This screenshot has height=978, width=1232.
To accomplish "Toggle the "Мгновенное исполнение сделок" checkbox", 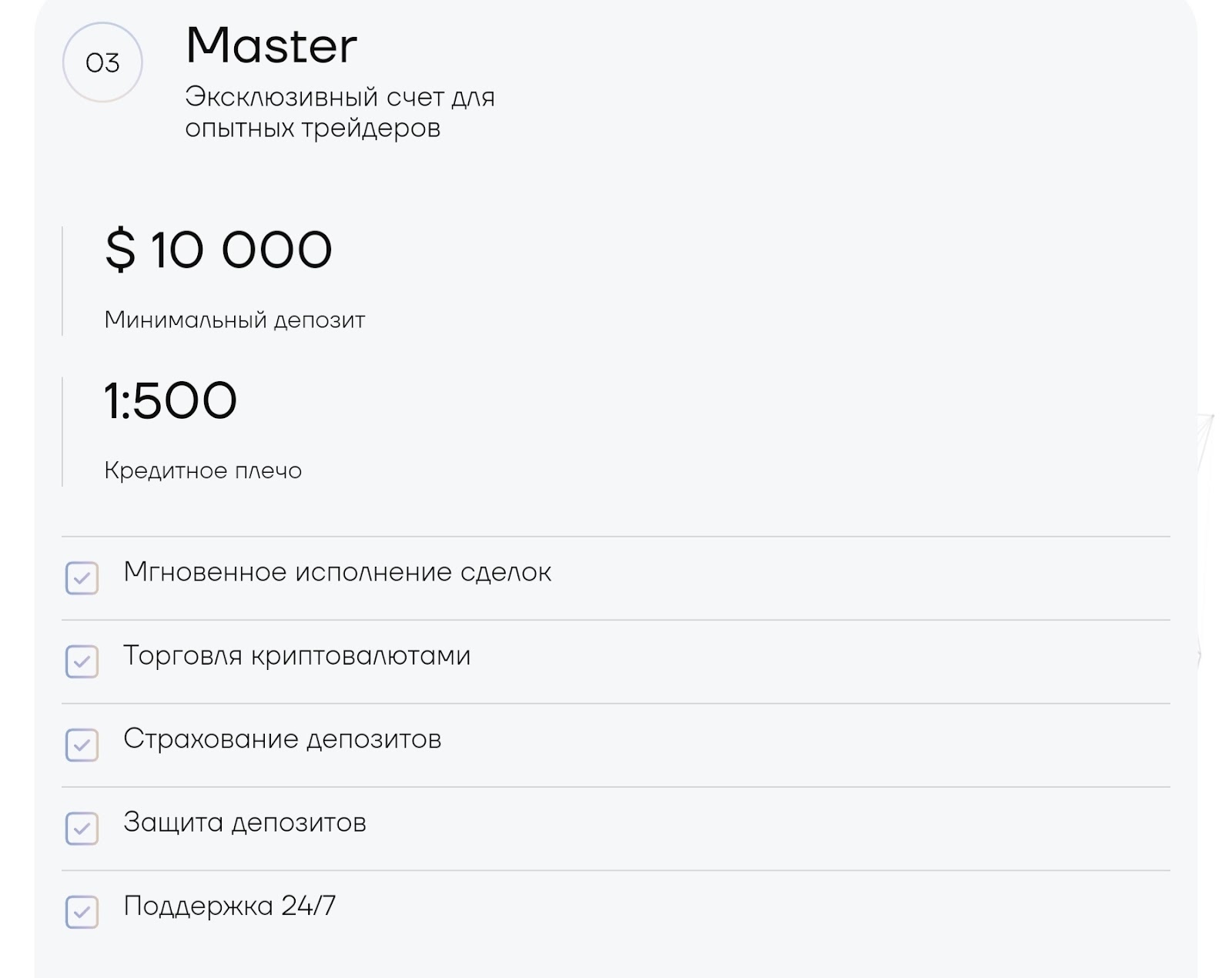I will tap(82, 578).
